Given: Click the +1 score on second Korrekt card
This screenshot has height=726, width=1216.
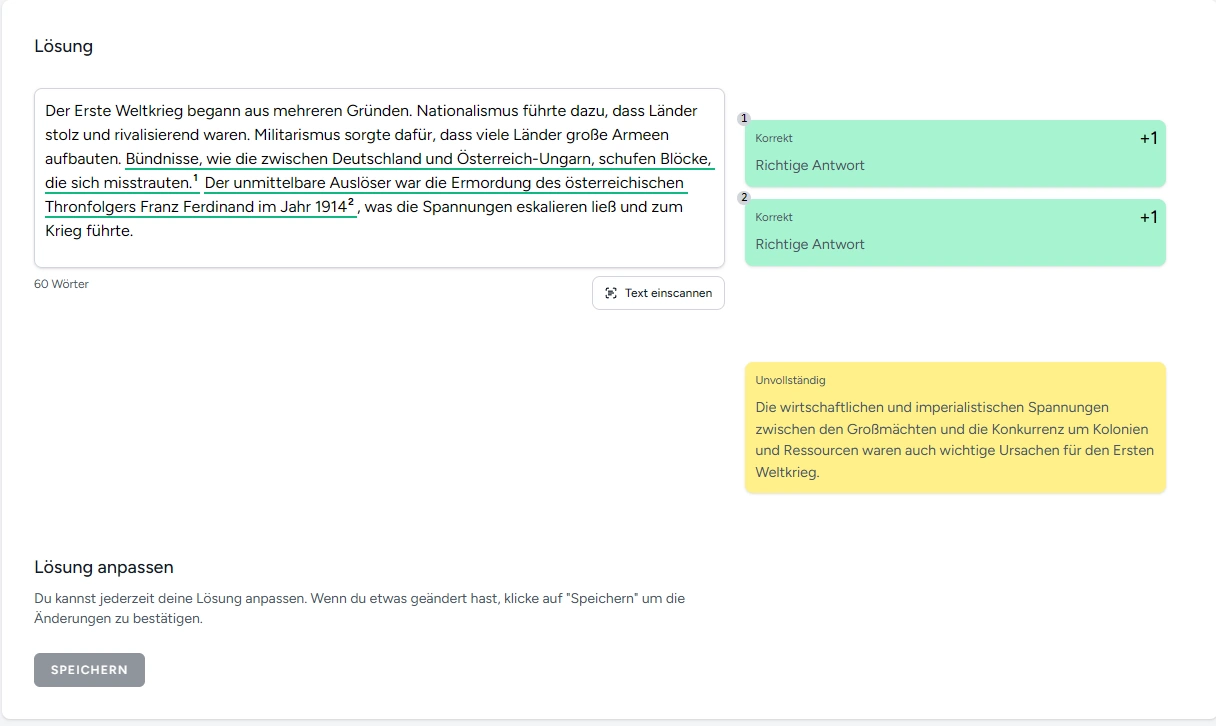Looking at the screenshot, I should click(1148, 218).
